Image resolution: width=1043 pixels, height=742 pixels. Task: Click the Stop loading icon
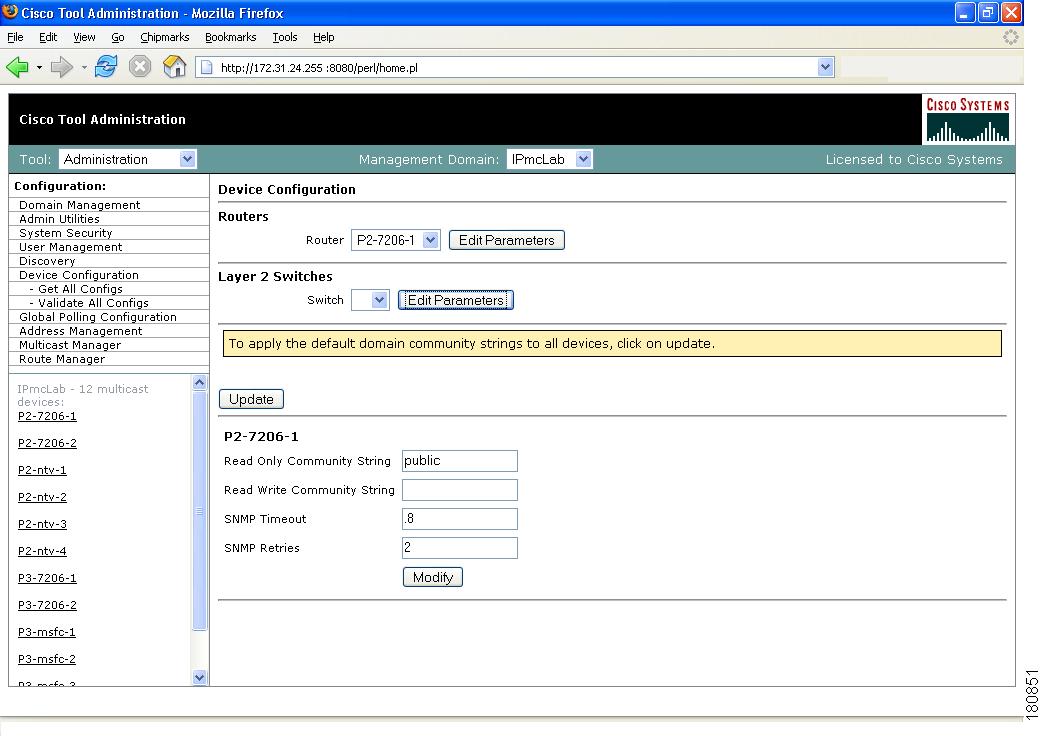(x=140, y=67)
